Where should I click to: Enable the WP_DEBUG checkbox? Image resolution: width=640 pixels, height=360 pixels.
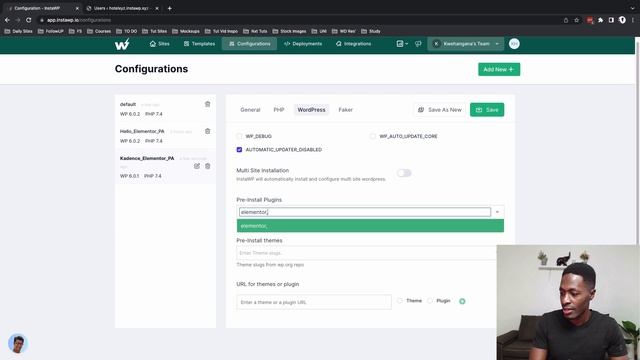pos(239,136)
